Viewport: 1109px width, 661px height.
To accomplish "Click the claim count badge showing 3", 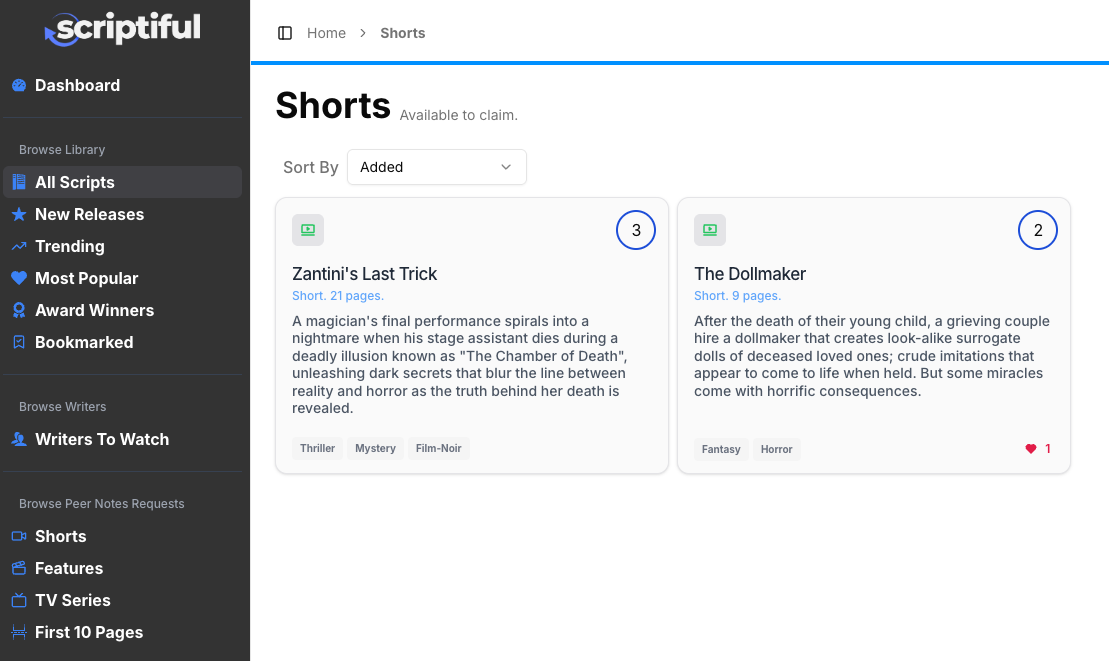I will pyautogui.click(x=636, y=229).
